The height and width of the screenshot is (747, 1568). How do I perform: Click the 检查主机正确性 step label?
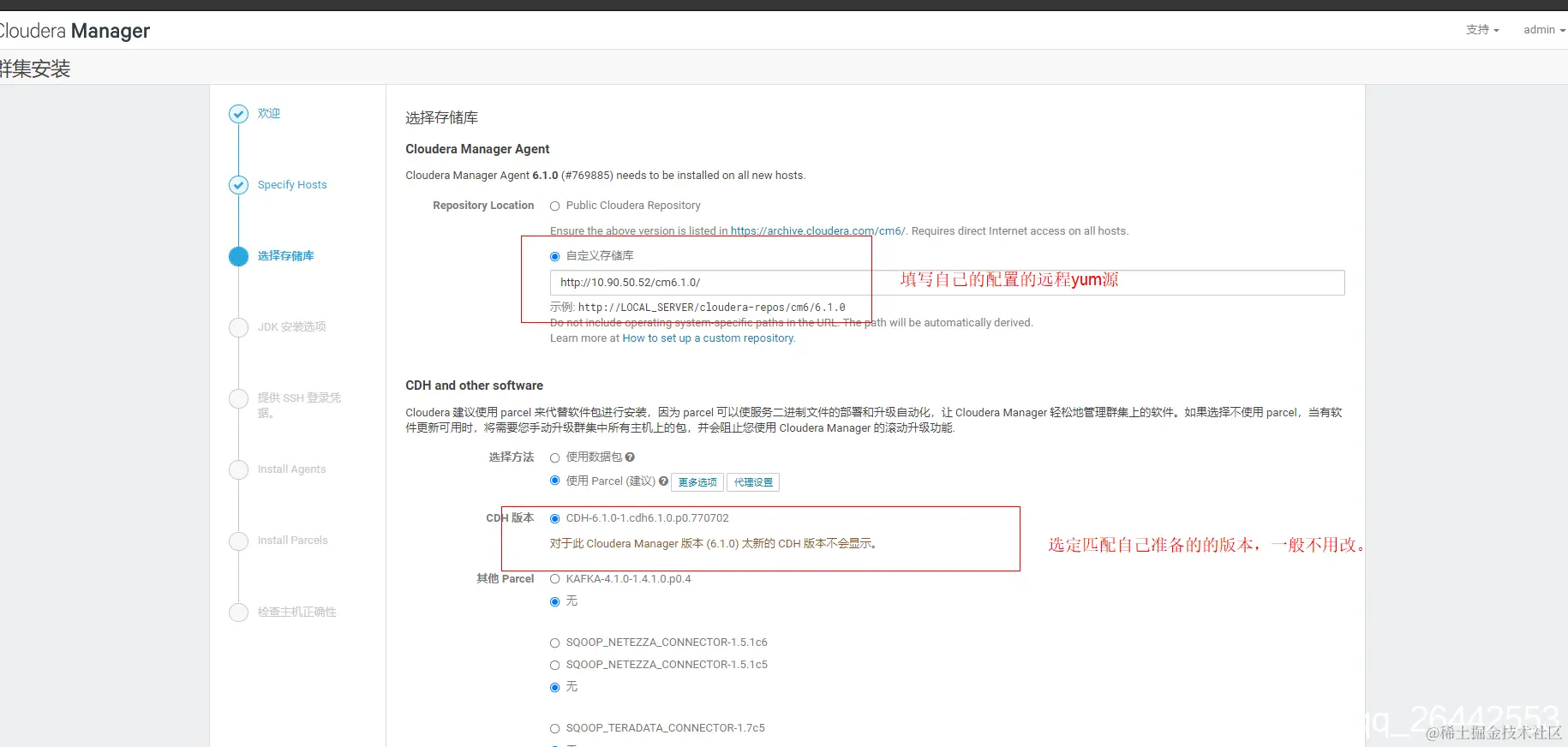(296, 612)
